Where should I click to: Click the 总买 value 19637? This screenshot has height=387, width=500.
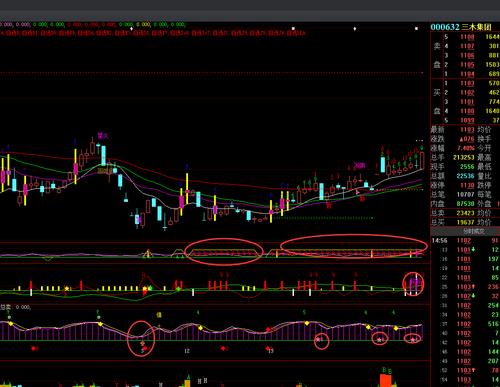click(465, 222)
